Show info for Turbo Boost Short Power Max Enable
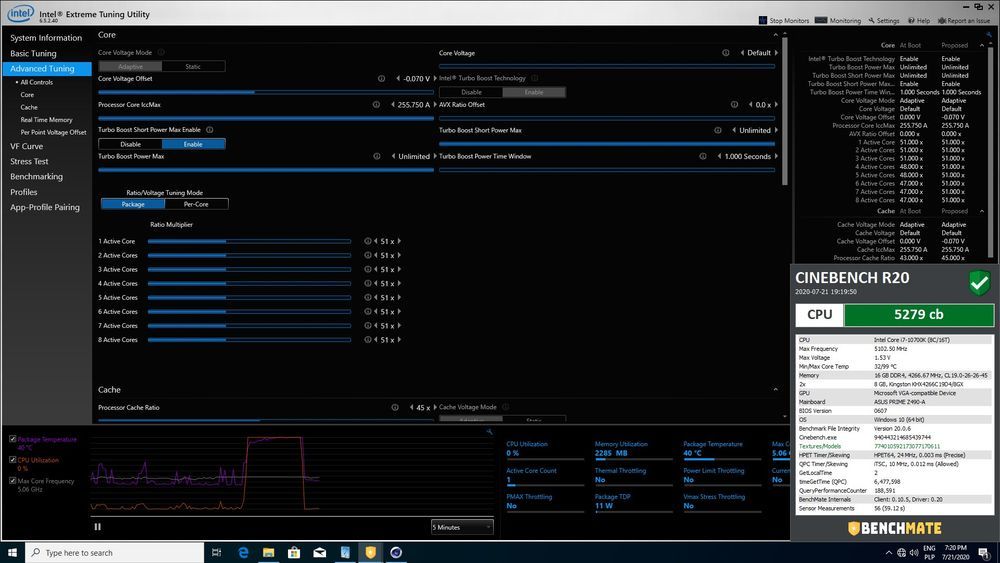The height and width of the screenshot is (563, 1000). tap(210, 129)
